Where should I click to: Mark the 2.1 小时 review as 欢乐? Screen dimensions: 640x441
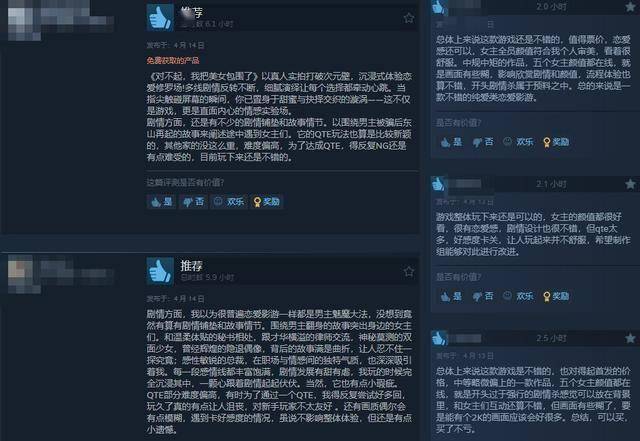click(518, 296)
